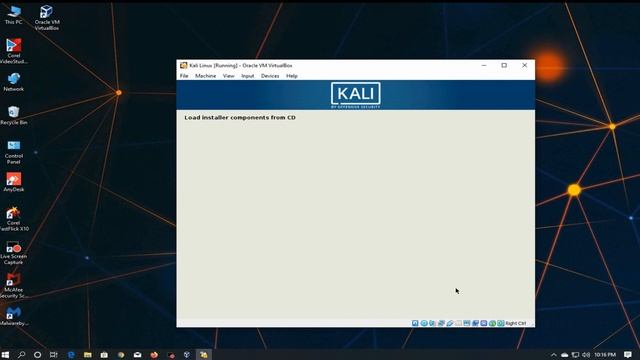Select McAfee Security Scan shortcut
This screenshot has width=640, height=360.
tap(13, 286)
